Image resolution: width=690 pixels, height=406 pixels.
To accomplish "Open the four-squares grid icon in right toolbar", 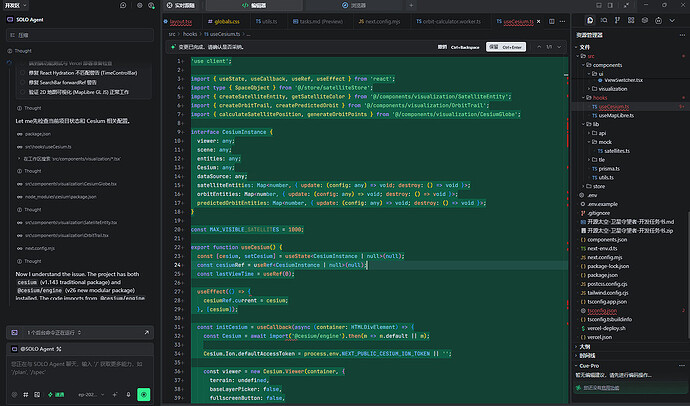I will [x=631, y=20].
